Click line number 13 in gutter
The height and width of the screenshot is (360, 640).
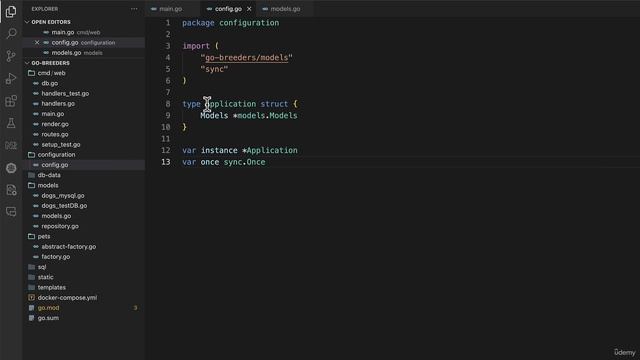(166, 162)
